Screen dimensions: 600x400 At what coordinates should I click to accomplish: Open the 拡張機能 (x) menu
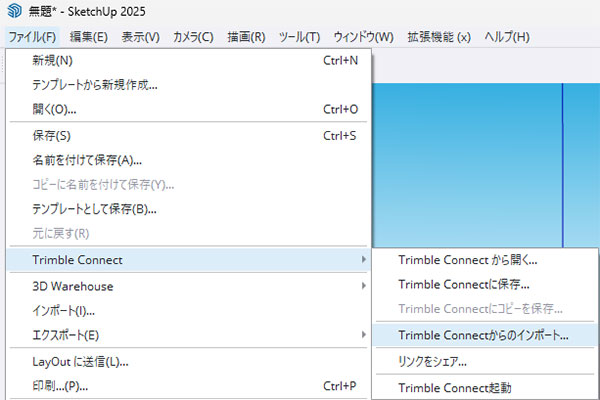[439, 37]
